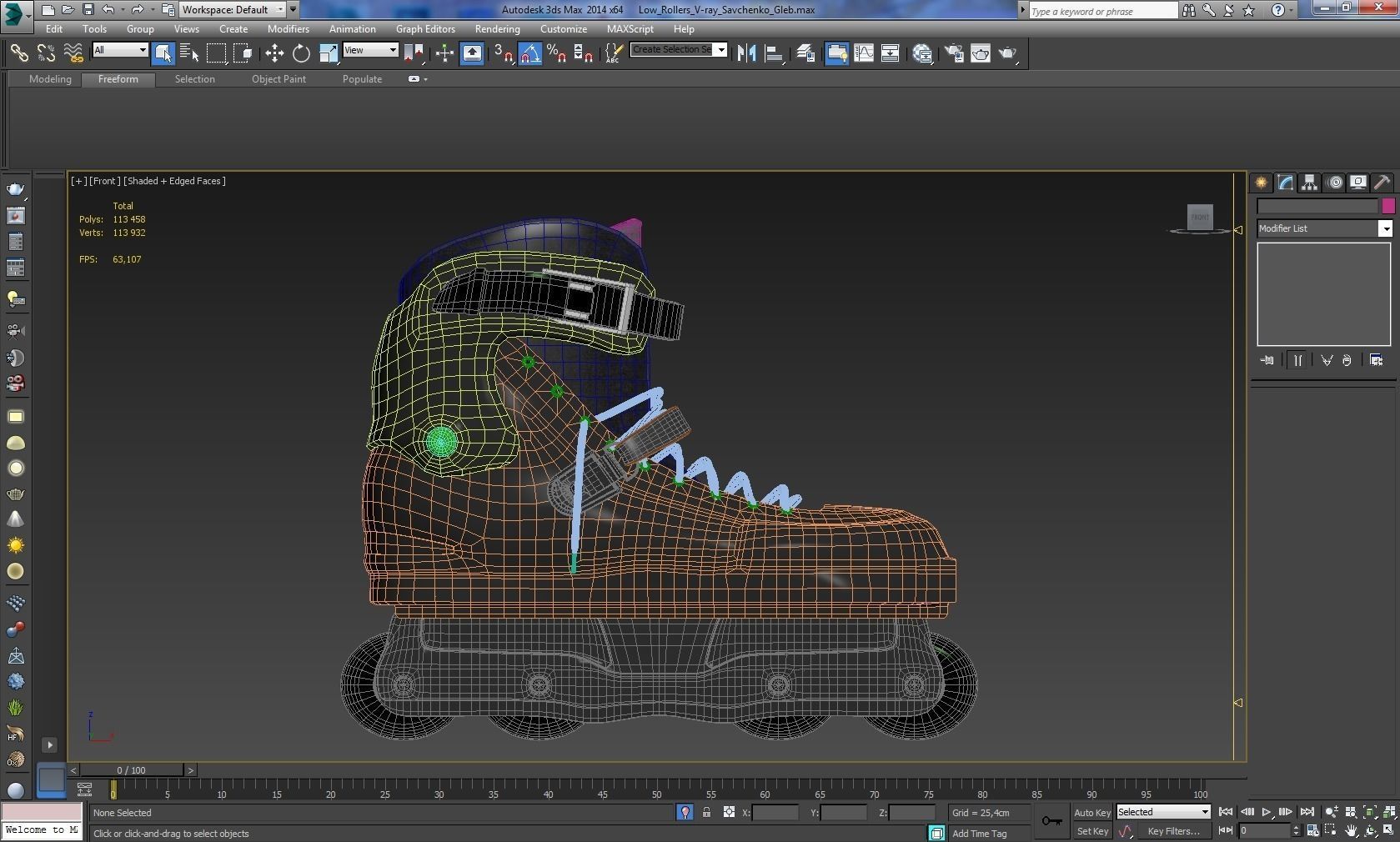This screenshot has width=1400, height=842.
Task: Click the Front viewport label
Action: [104, 181]
